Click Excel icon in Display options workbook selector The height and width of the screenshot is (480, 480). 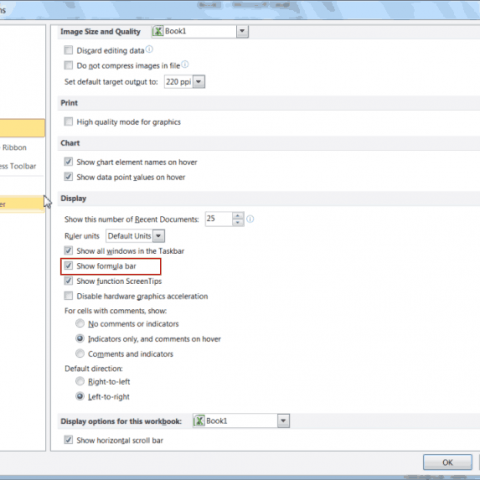[x=199, y=421]
